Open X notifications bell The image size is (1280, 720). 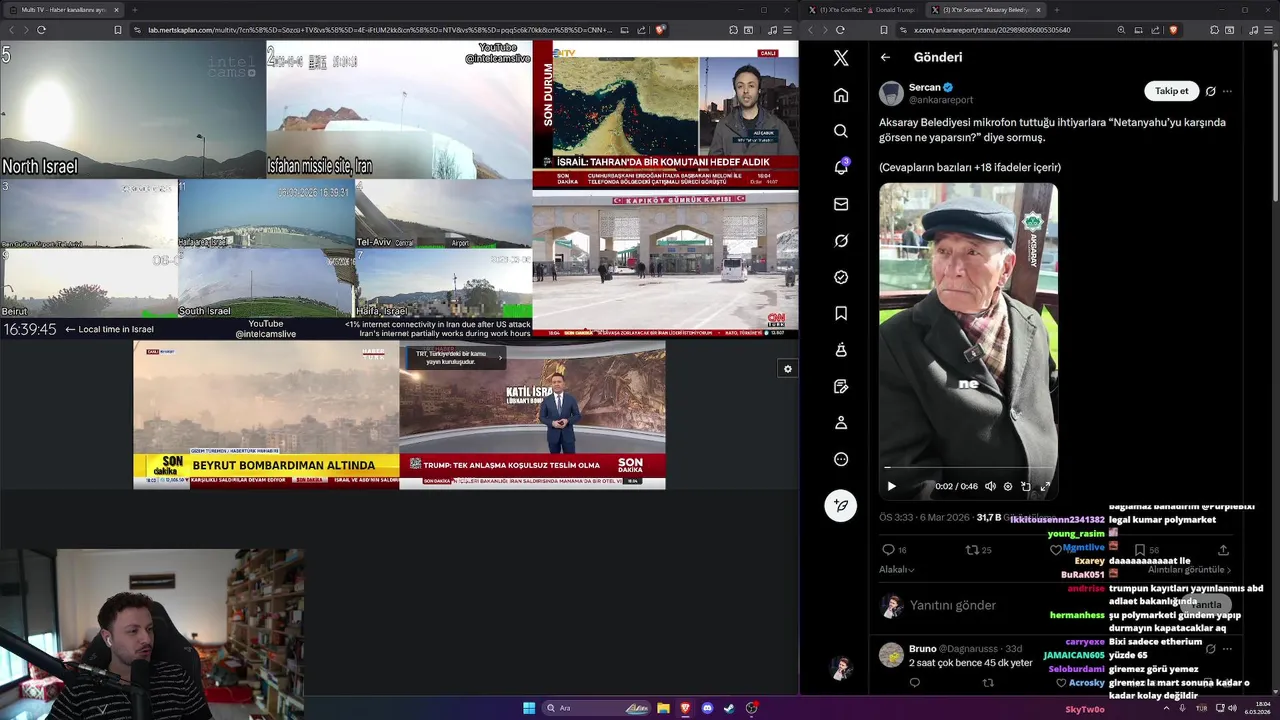841,167
